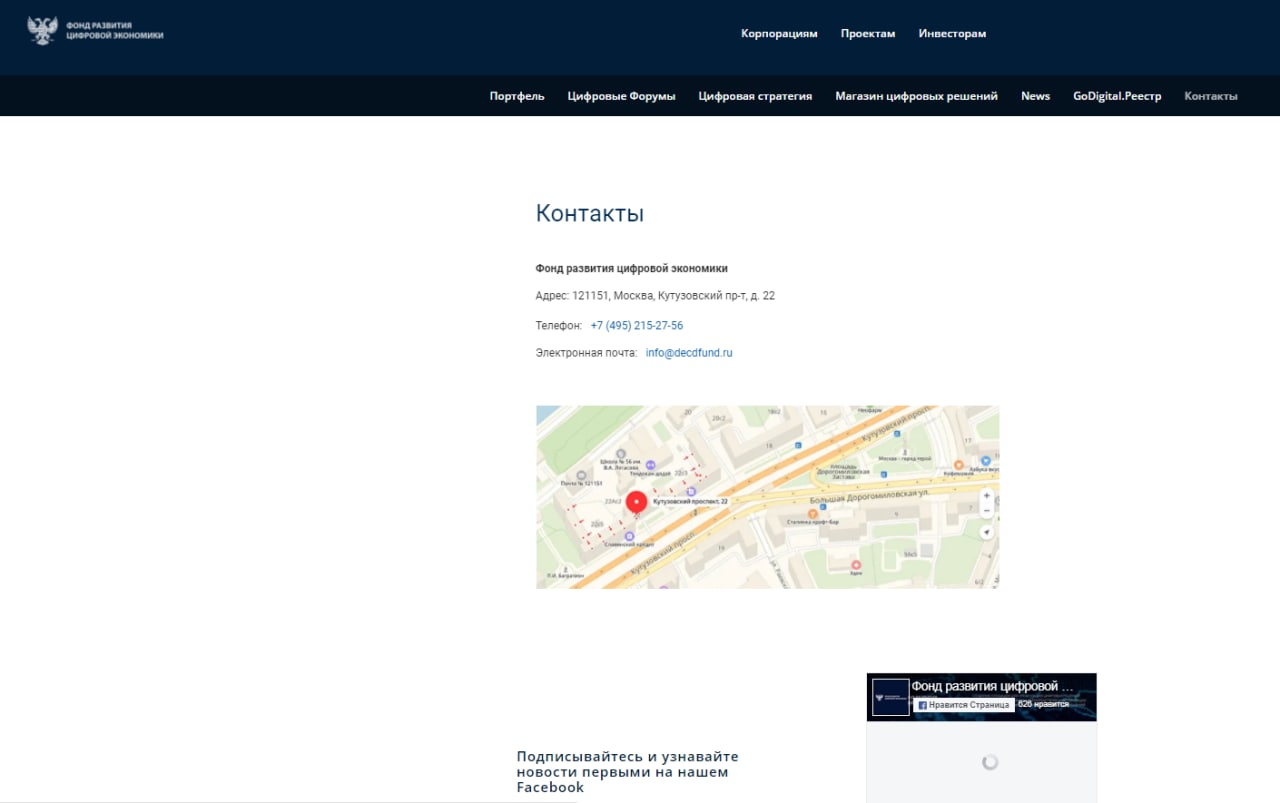1280x803 pixels.
Task: Click the Почта № 121151 map marker
Action: [x=581, y=475]
